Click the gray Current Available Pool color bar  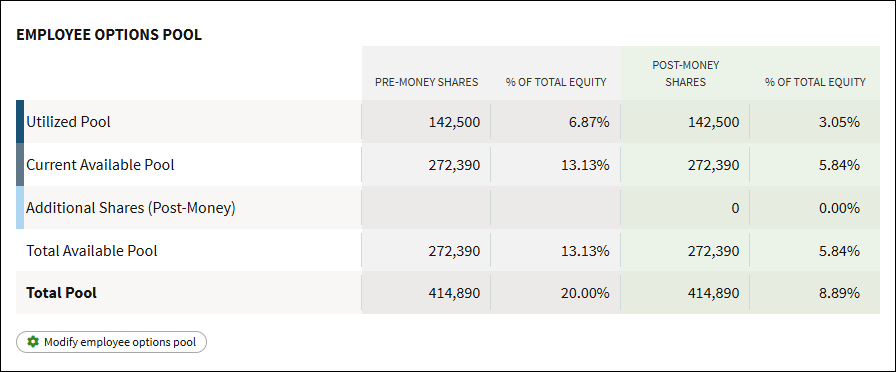pos(20,165)
